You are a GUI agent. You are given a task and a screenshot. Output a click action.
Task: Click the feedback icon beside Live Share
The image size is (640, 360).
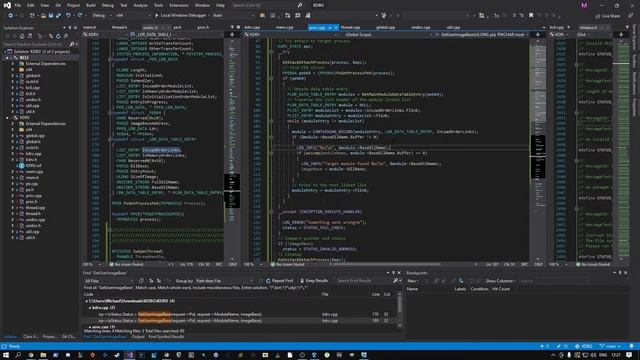click(631, 16)
